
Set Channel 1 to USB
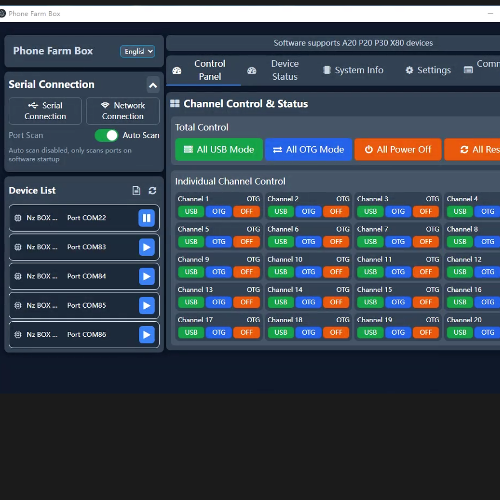coord(191,212)
